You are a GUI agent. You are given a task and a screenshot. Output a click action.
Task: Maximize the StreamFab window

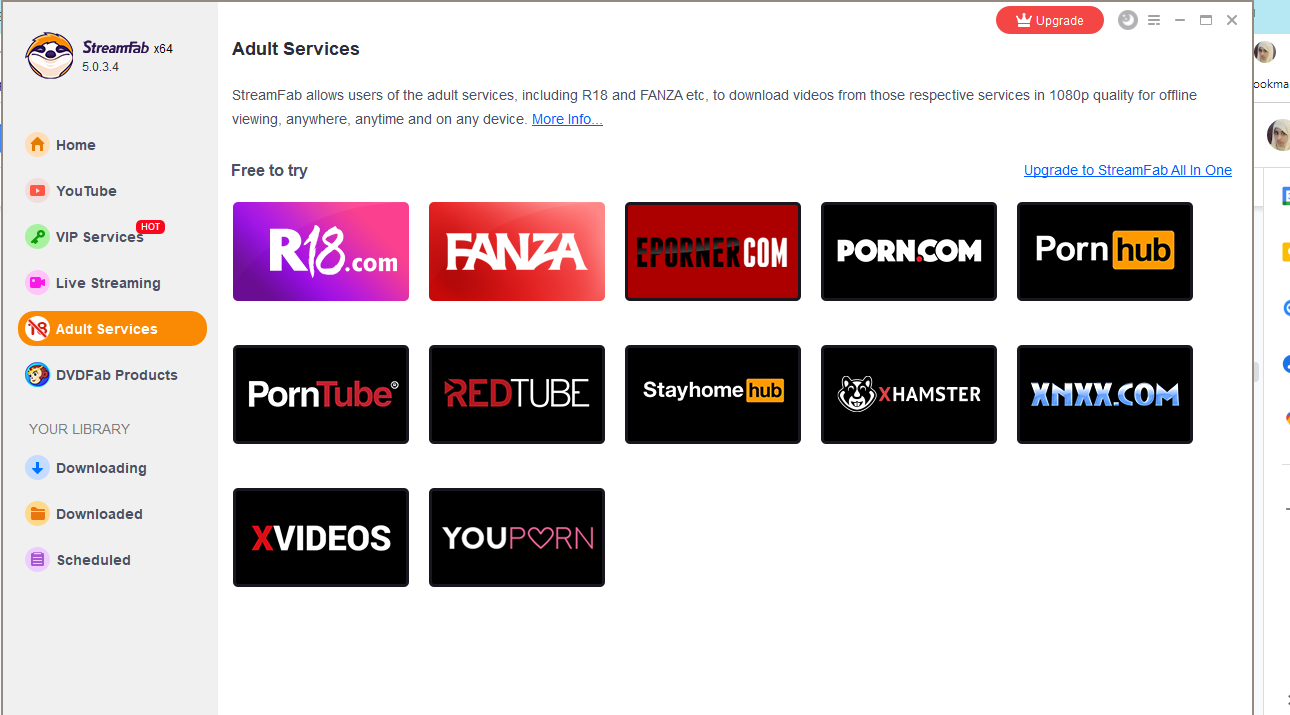pos(1206,20)
